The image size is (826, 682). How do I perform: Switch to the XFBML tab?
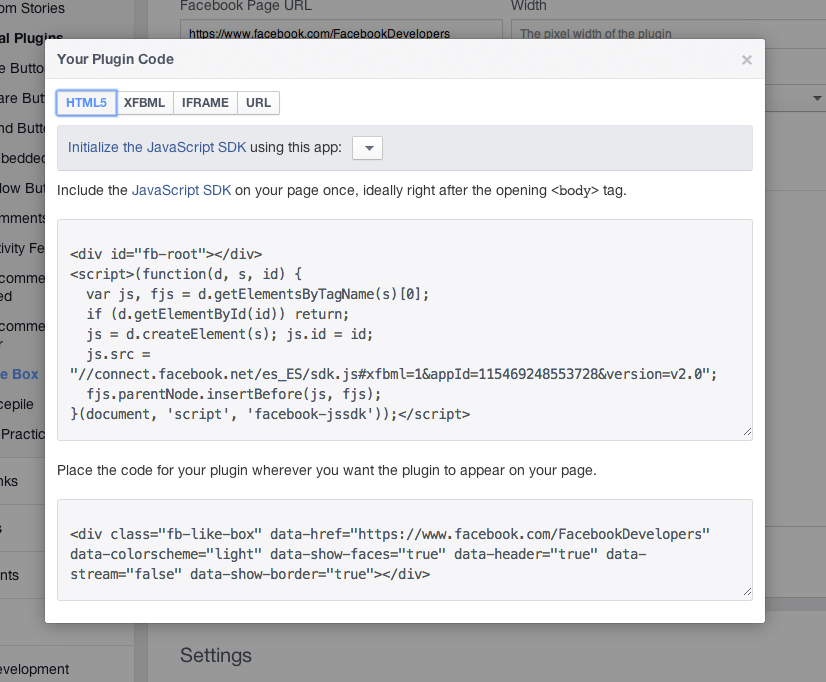[145, 103]
